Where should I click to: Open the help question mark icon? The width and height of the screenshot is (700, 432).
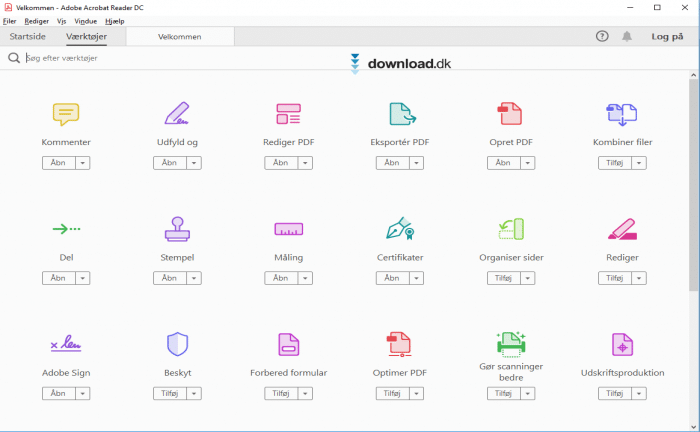coord(602,36)
